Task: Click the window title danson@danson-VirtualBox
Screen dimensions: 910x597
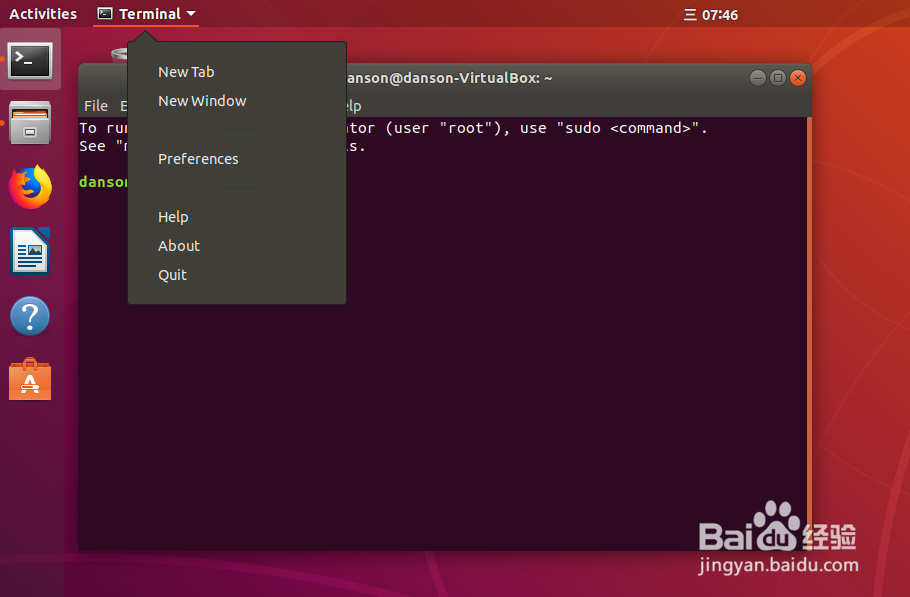Action: [450, 78]
